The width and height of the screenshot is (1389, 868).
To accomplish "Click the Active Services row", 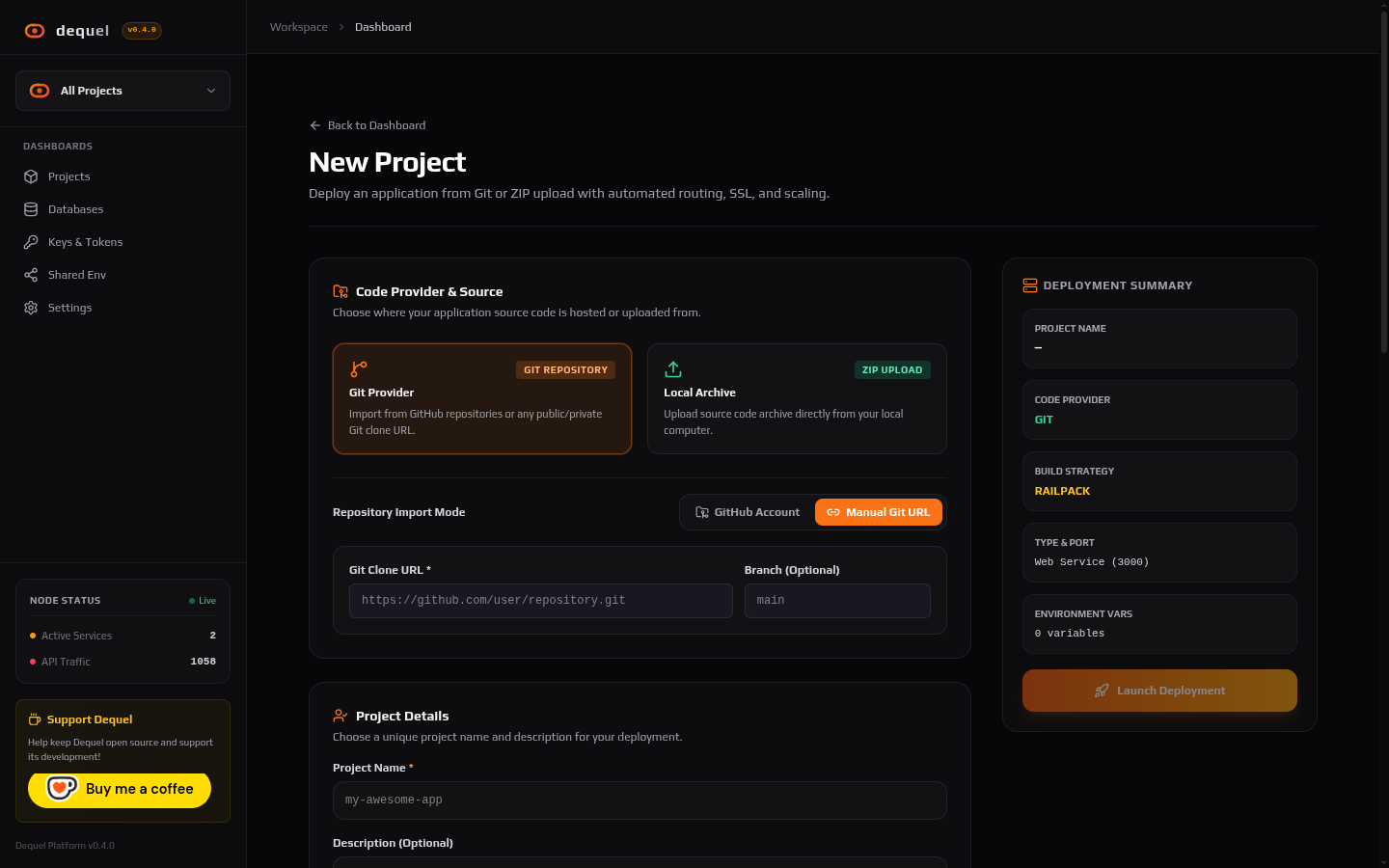I will click(123, 636).
